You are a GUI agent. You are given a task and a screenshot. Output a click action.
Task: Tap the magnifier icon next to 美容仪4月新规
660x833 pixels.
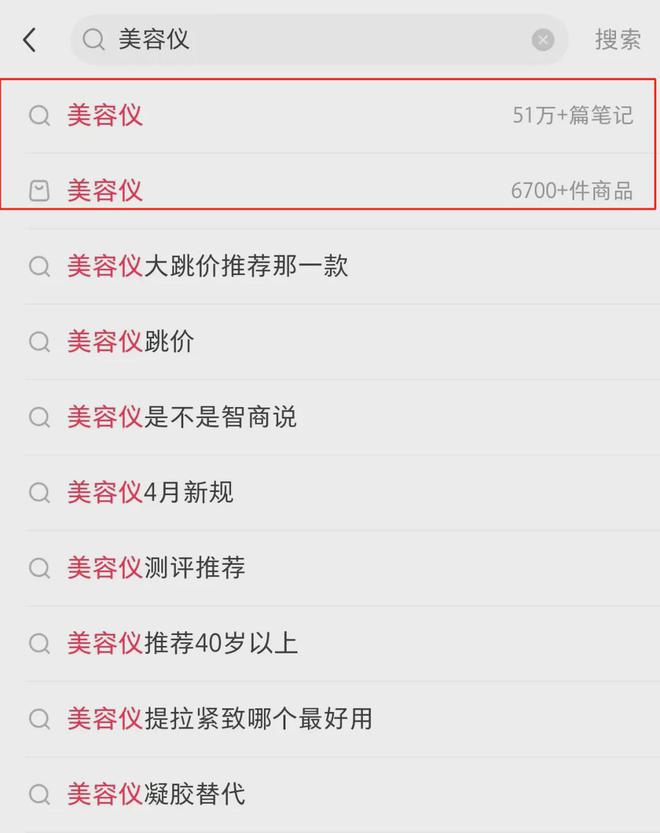[39, 492]
